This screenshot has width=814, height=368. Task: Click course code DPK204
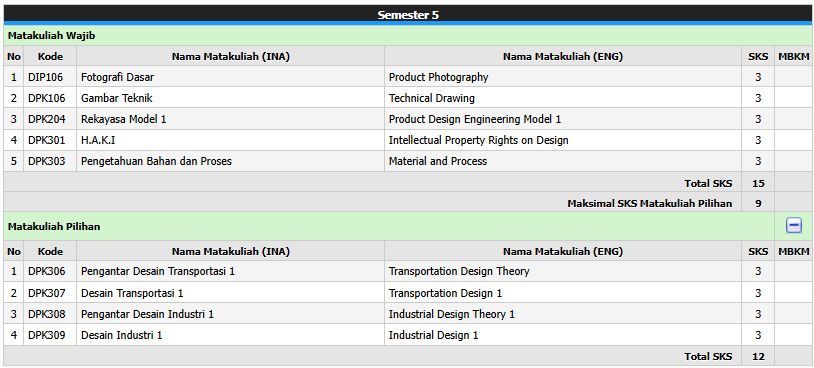(x=47, y=119)
